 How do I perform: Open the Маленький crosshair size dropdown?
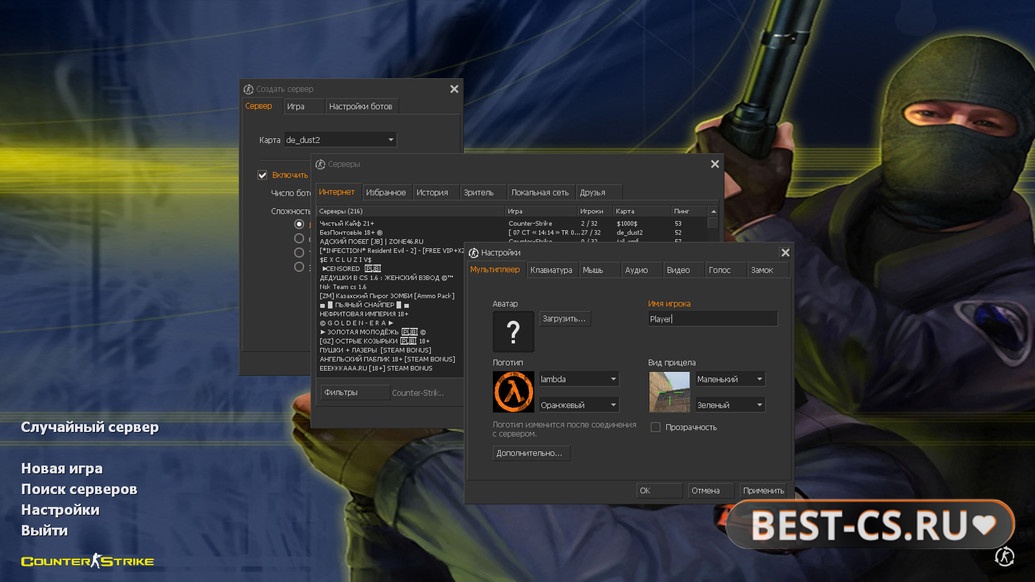tap(729, 379)
